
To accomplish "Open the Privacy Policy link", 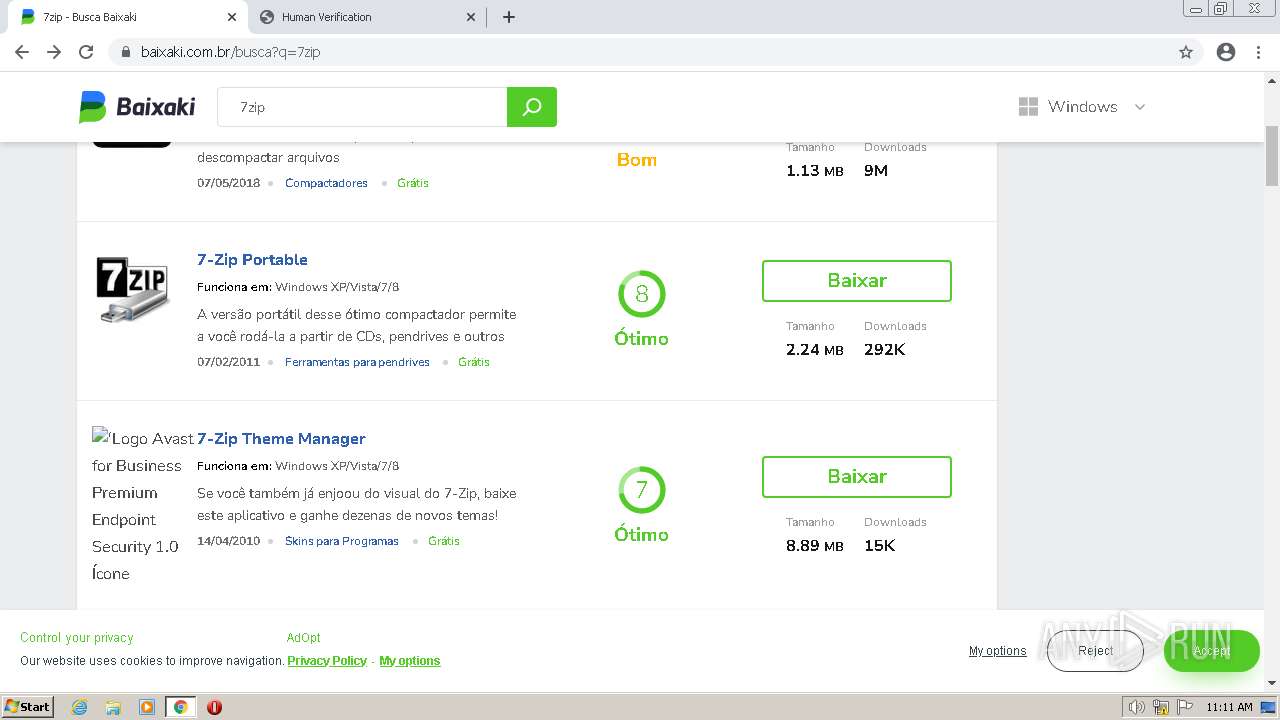I will [327, 661].
